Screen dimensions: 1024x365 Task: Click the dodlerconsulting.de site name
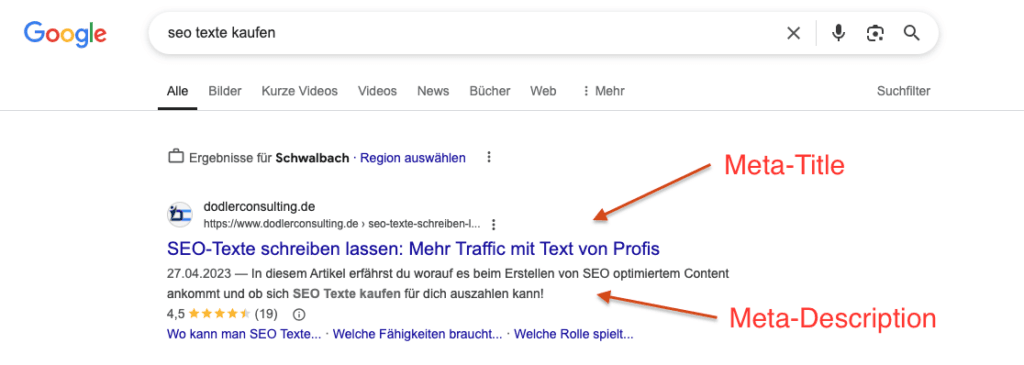[259, 207]
